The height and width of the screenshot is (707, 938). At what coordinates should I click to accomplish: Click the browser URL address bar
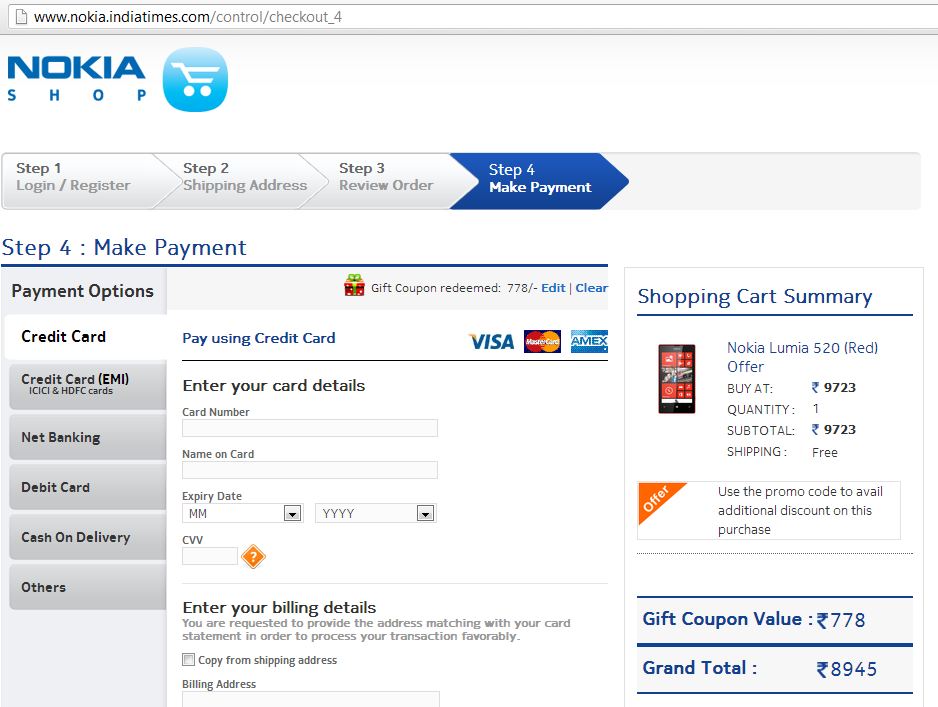pyautogui.click(x=473, y=16)
